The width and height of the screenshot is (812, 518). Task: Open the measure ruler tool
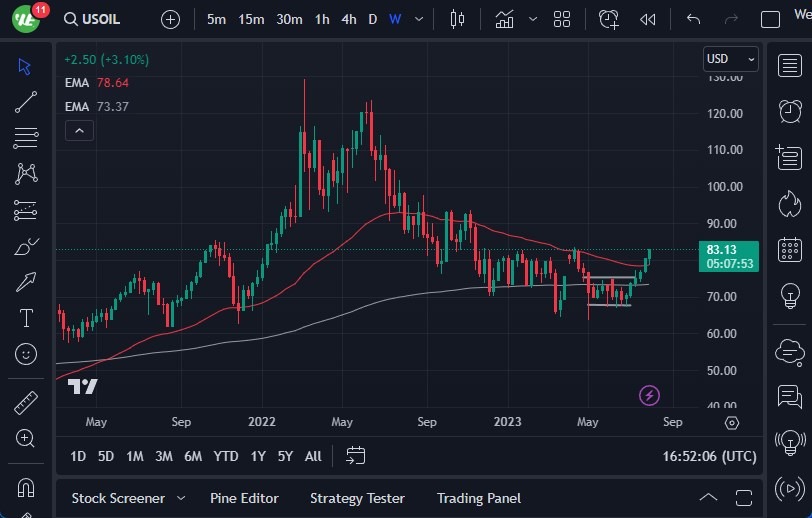[26, 403]
